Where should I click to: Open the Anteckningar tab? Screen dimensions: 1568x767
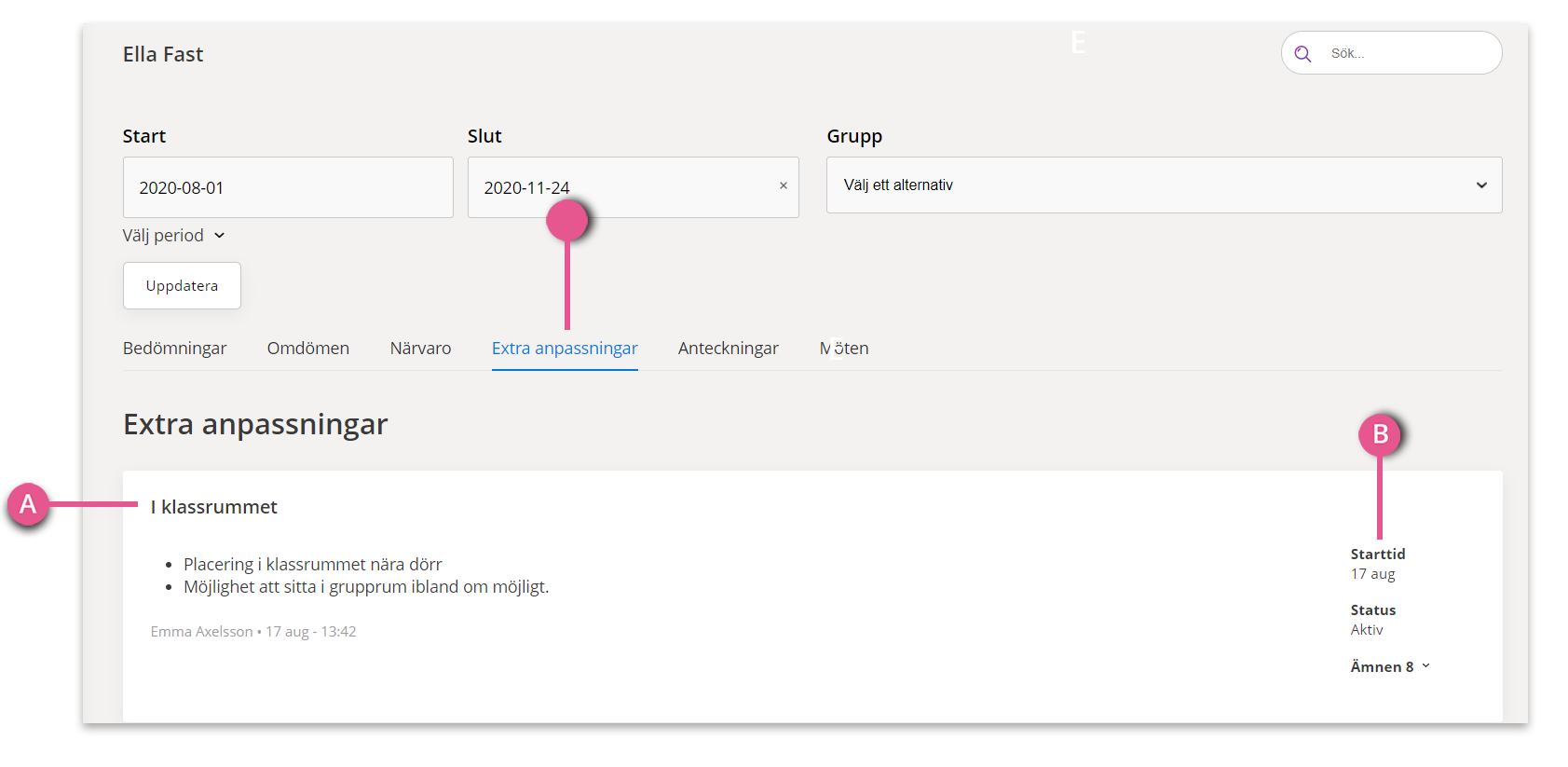[729, 348]
